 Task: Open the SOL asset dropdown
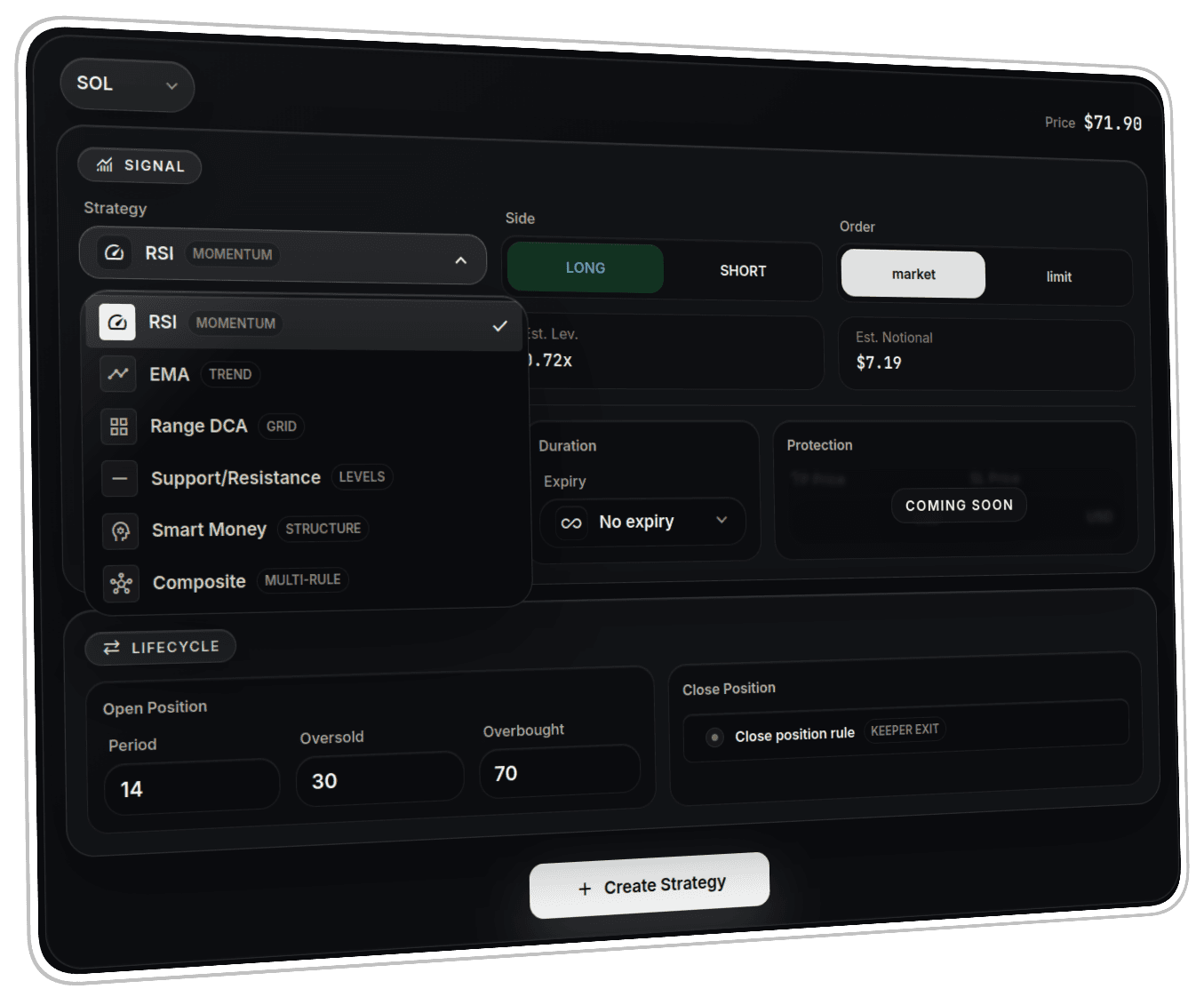[127, 86]
